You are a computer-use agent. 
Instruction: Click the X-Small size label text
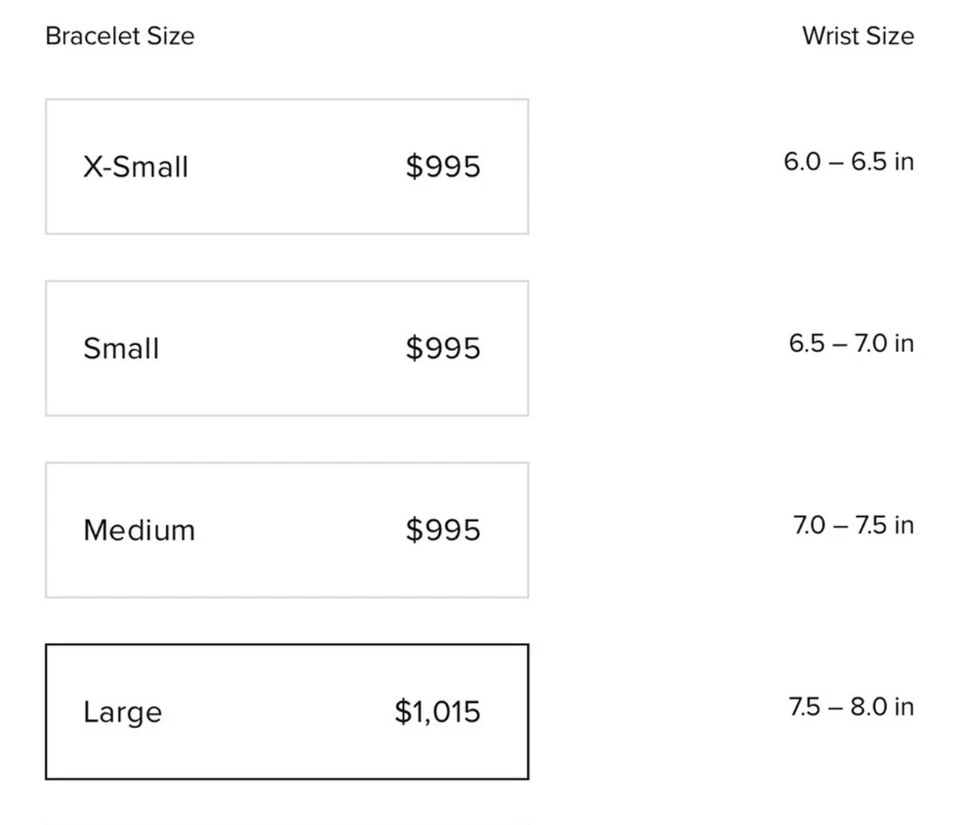point(135,166)
